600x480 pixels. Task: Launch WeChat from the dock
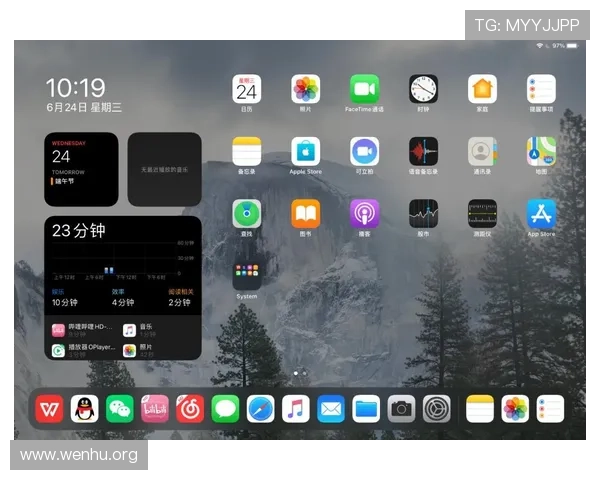120,408
